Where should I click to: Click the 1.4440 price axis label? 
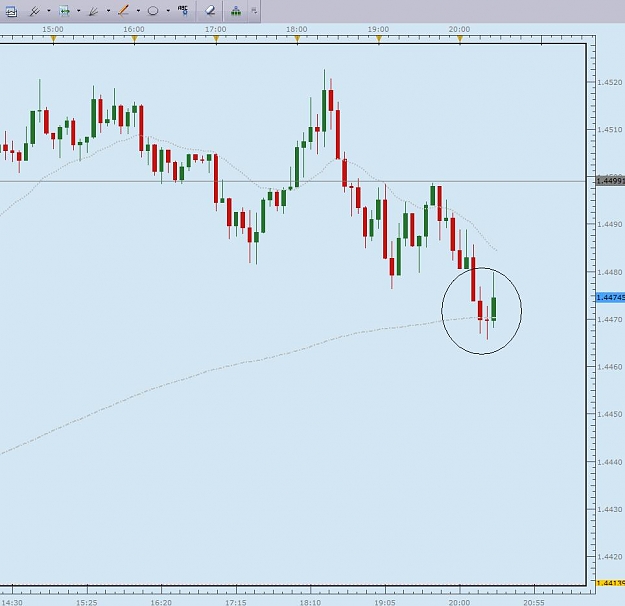[610, 462]
